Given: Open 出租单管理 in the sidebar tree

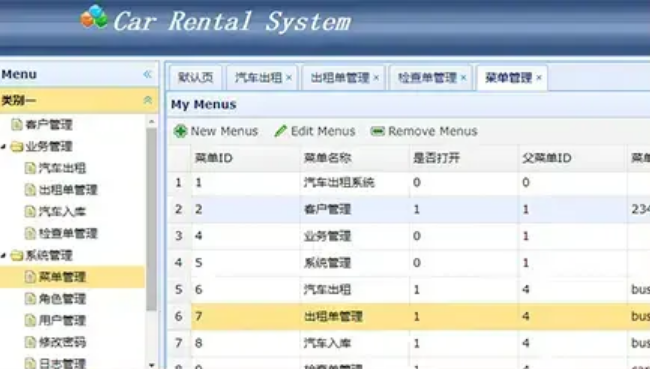Looking at the screenshot, I should coord(68,190).
